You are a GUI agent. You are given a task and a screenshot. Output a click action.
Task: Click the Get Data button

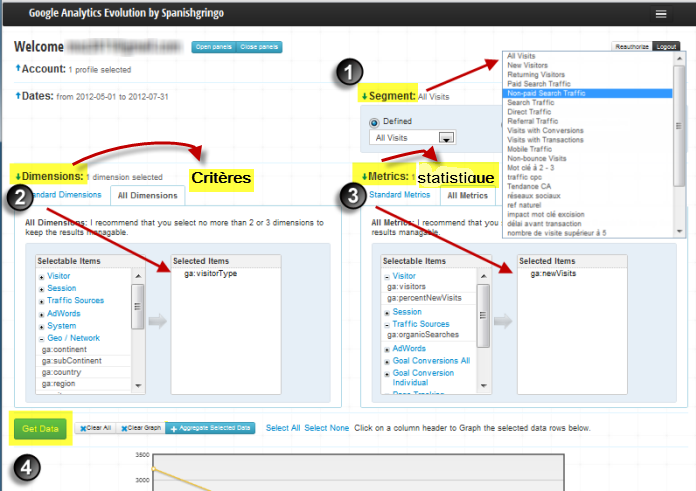pyautogui.click(x=40, y=429)
